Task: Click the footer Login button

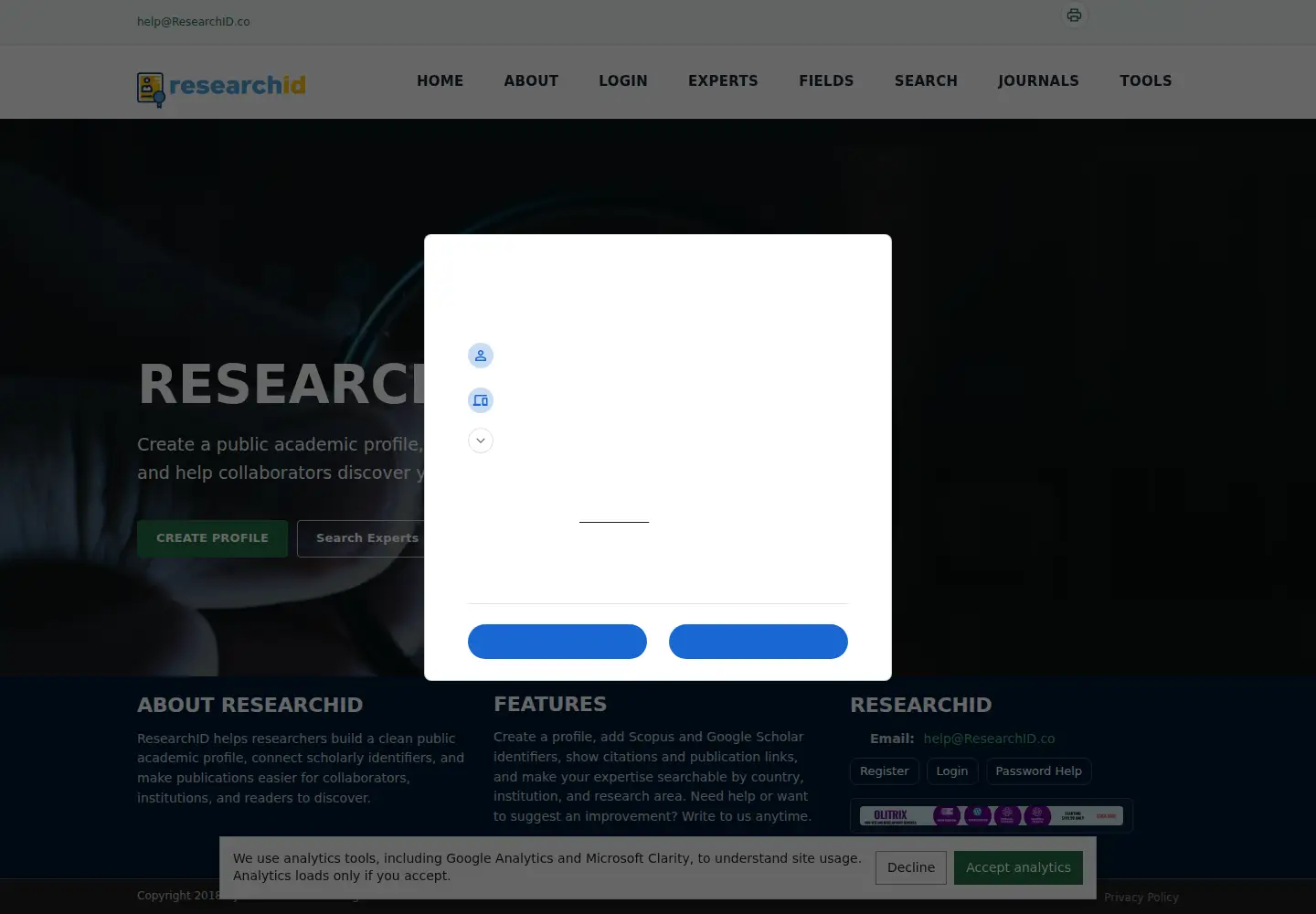Action: [952, 771]
